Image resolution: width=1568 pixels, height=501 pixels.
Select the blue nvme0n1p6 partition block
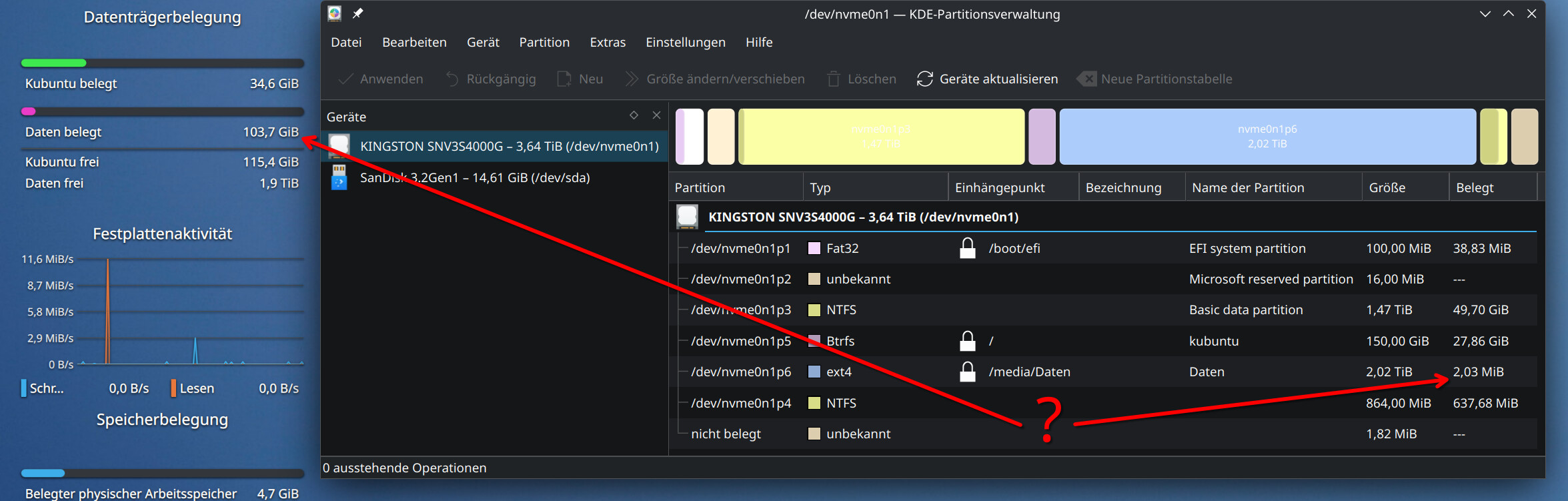(x=1267, y=137)
